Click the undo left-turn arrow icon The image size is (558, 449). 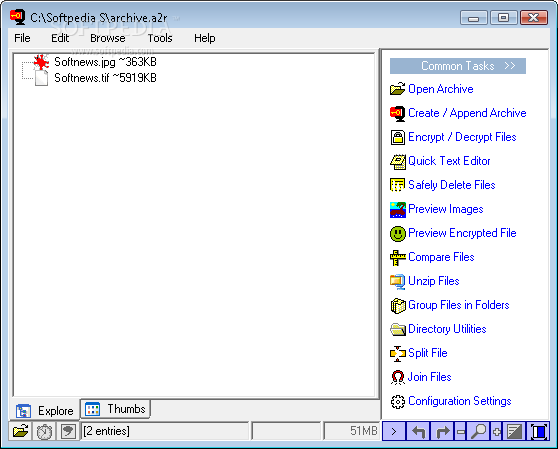[x=418, y=431]
